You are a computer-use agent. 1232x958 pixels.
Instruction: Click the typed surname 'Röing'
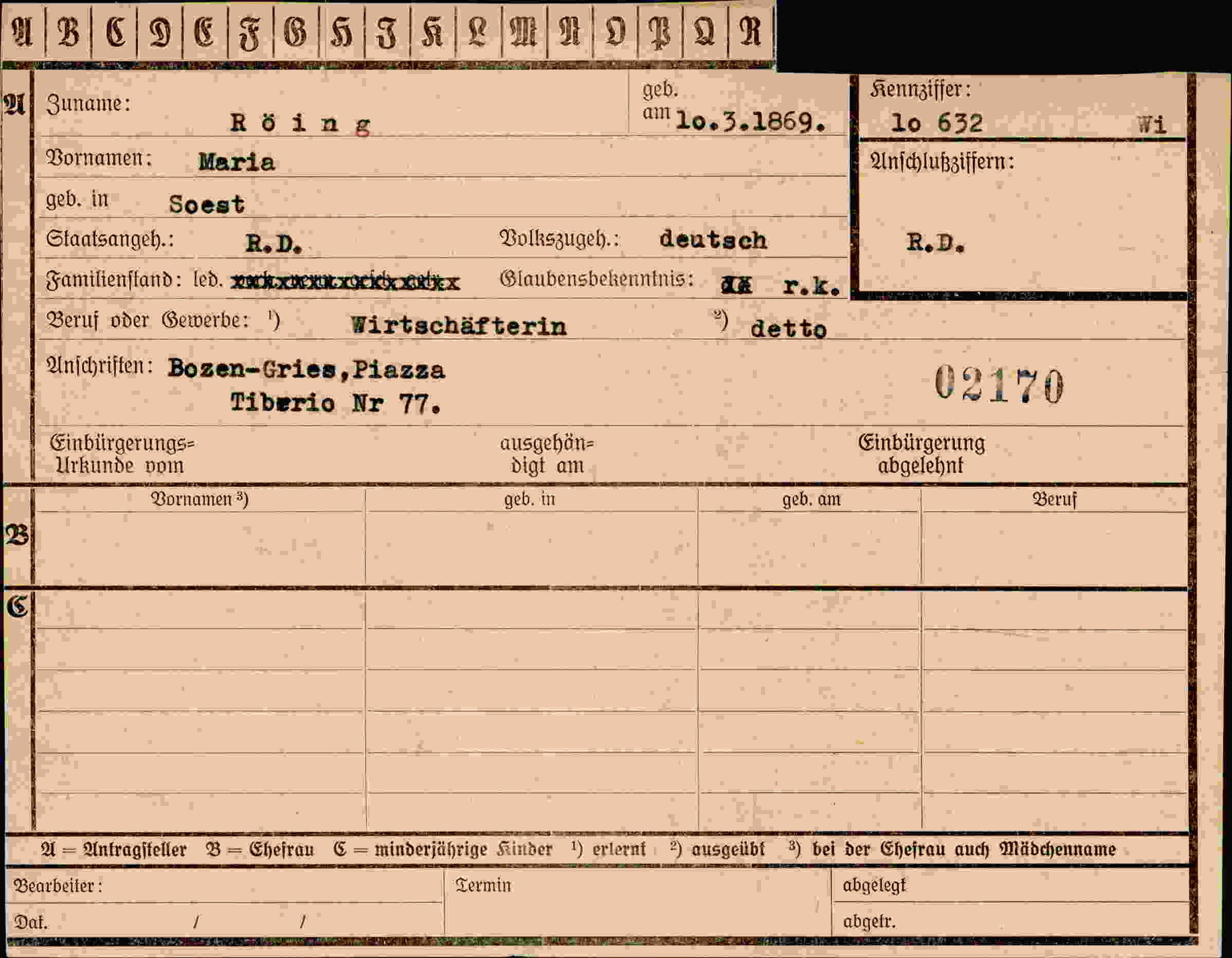coord(301,124)
